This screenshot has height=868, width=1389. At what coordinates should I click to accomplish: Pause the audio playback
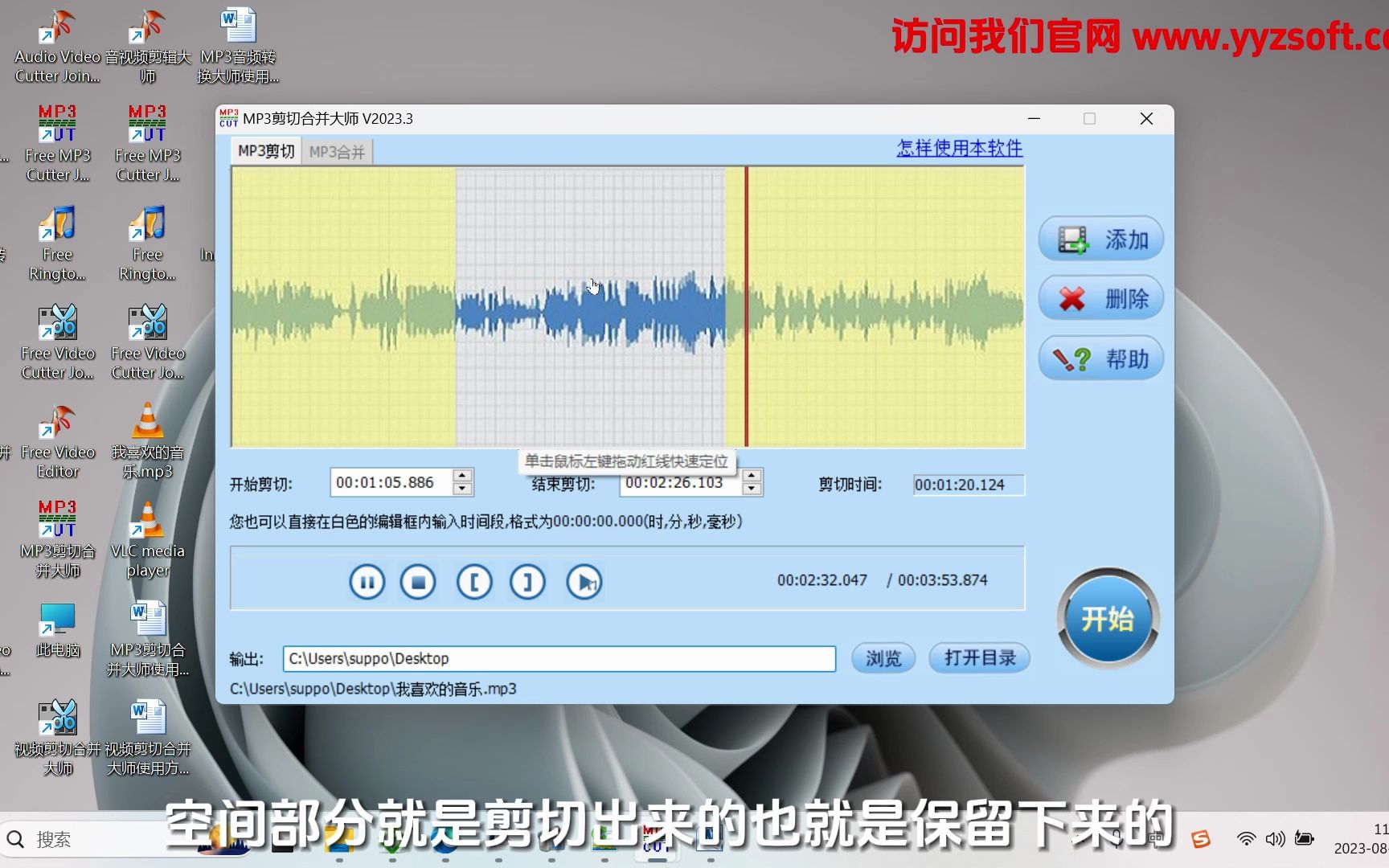tap(367, 582)
